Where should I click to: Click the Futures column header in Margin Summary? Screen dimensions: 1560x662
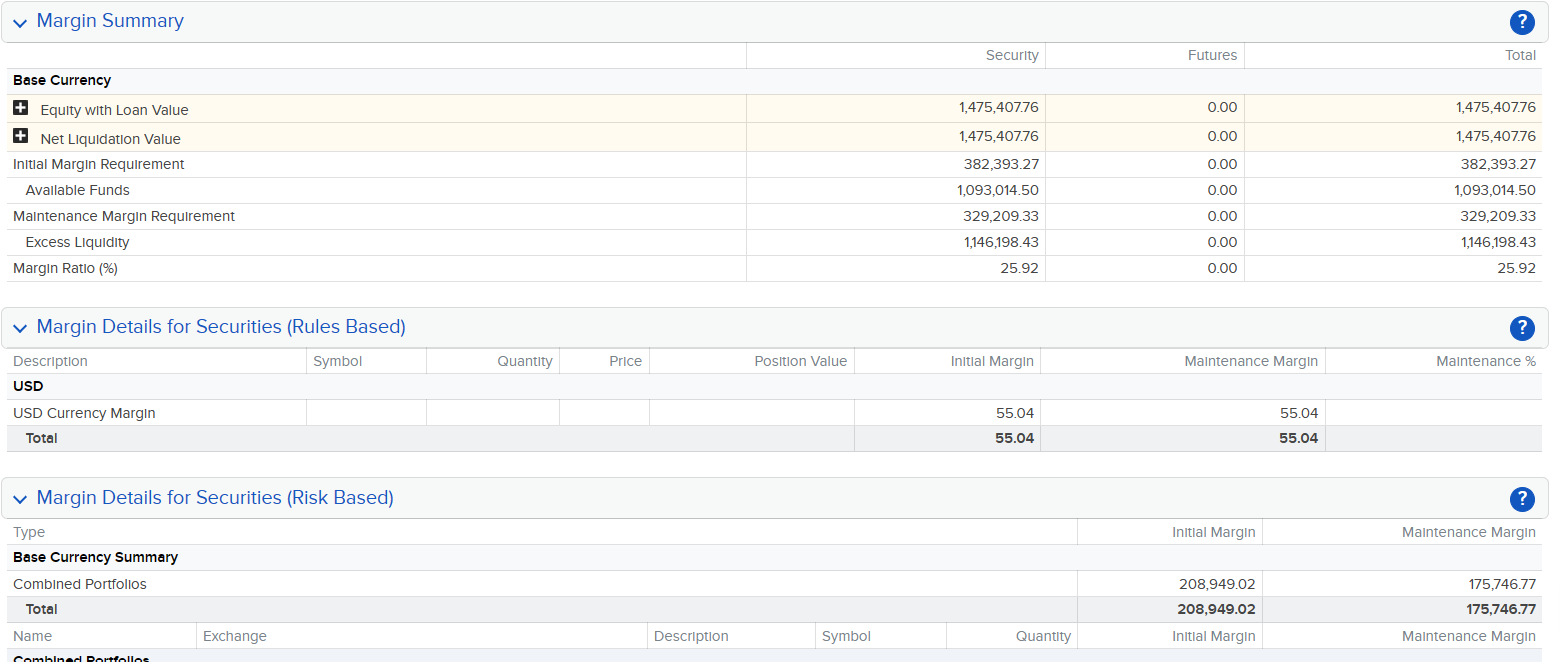click(1212, 55)
